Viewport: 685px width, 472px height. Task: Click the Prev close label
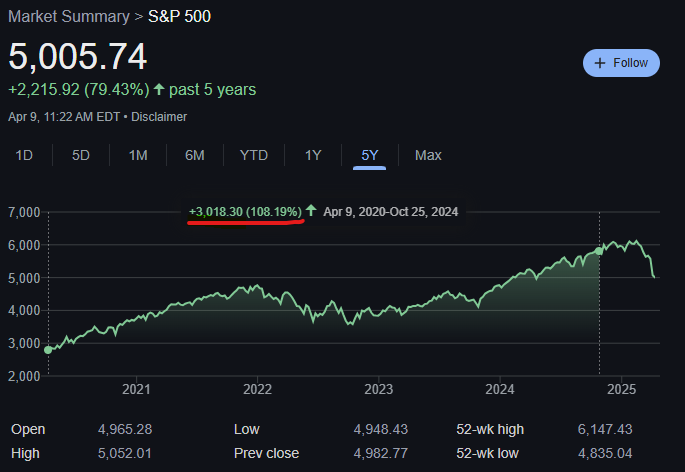pos(266,453)
